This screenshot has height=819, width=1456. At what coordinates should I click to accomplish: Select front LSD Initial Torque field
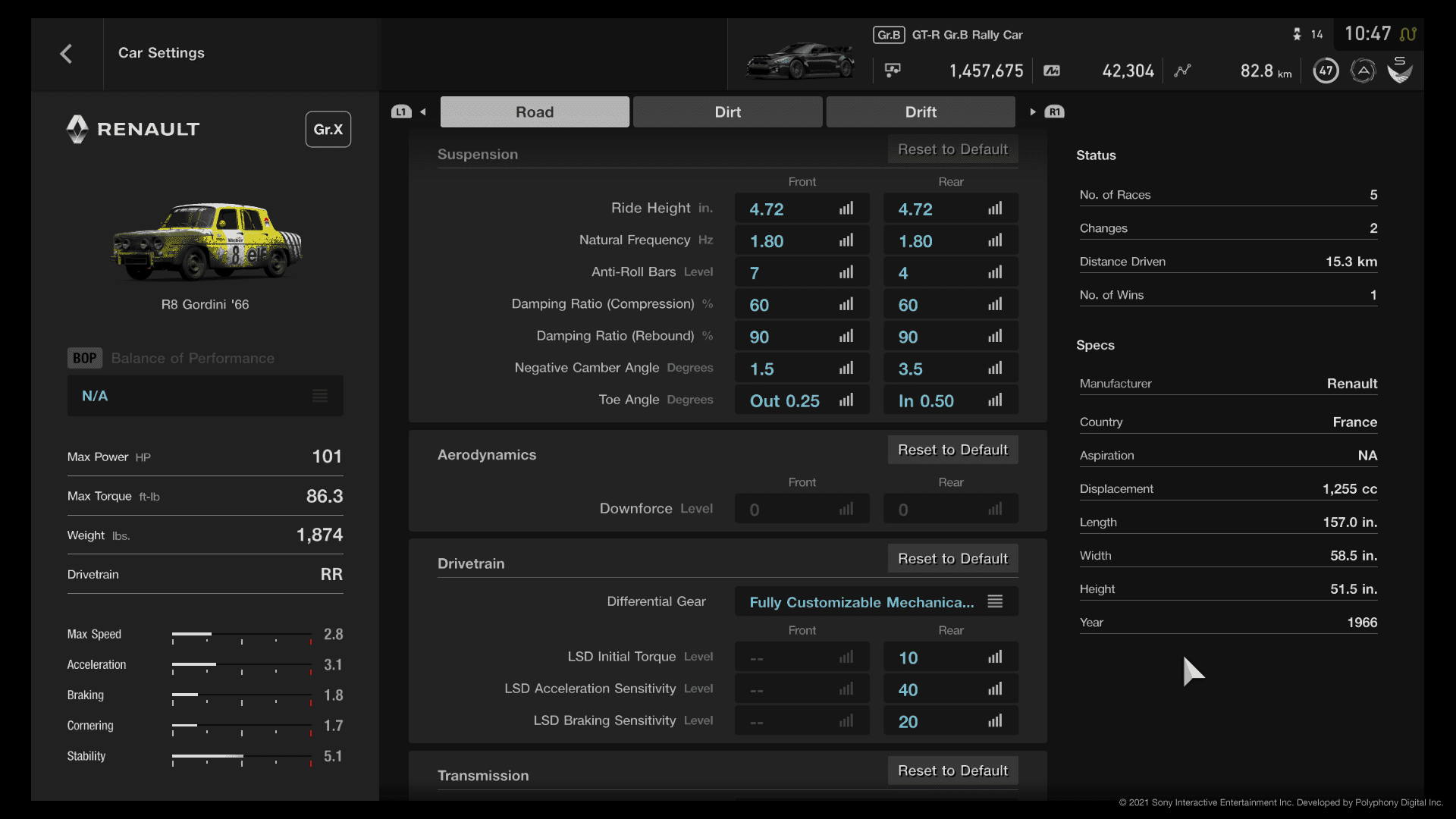tap(802, 657)
